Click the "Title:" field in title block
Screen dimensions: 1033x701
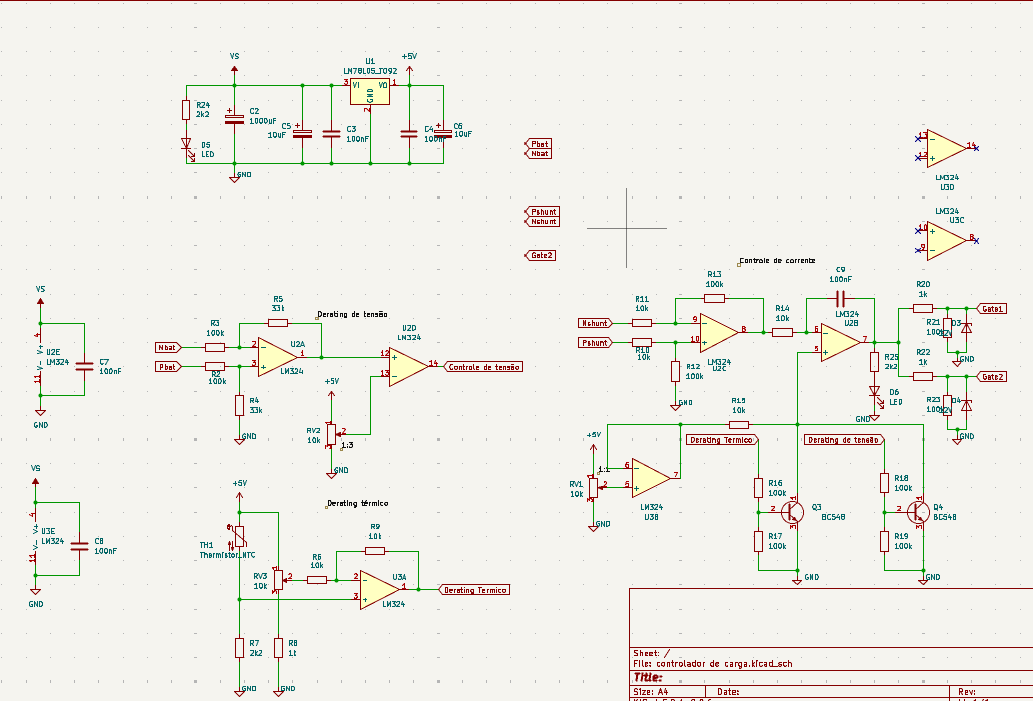point(648,678)
